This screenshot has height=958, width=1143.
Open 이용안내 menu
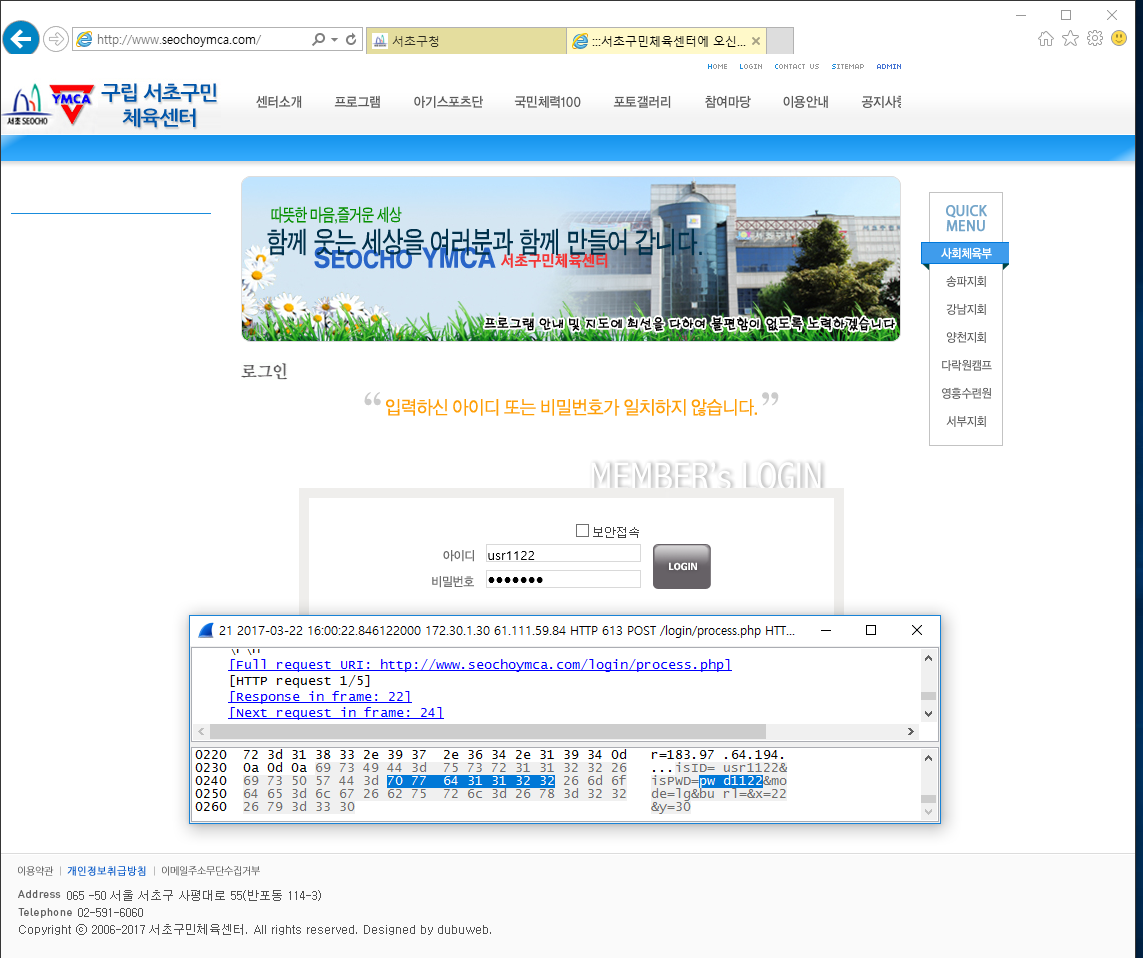805,102
